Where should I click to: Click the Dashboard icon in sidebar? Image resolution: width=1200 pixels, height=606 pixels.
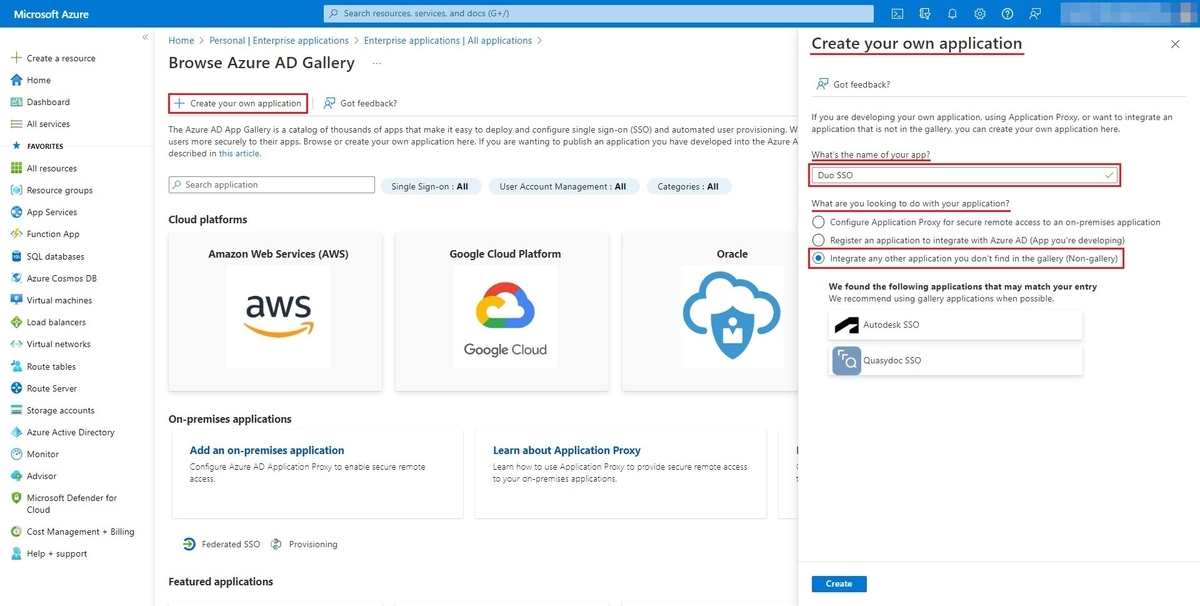point(16,102)
